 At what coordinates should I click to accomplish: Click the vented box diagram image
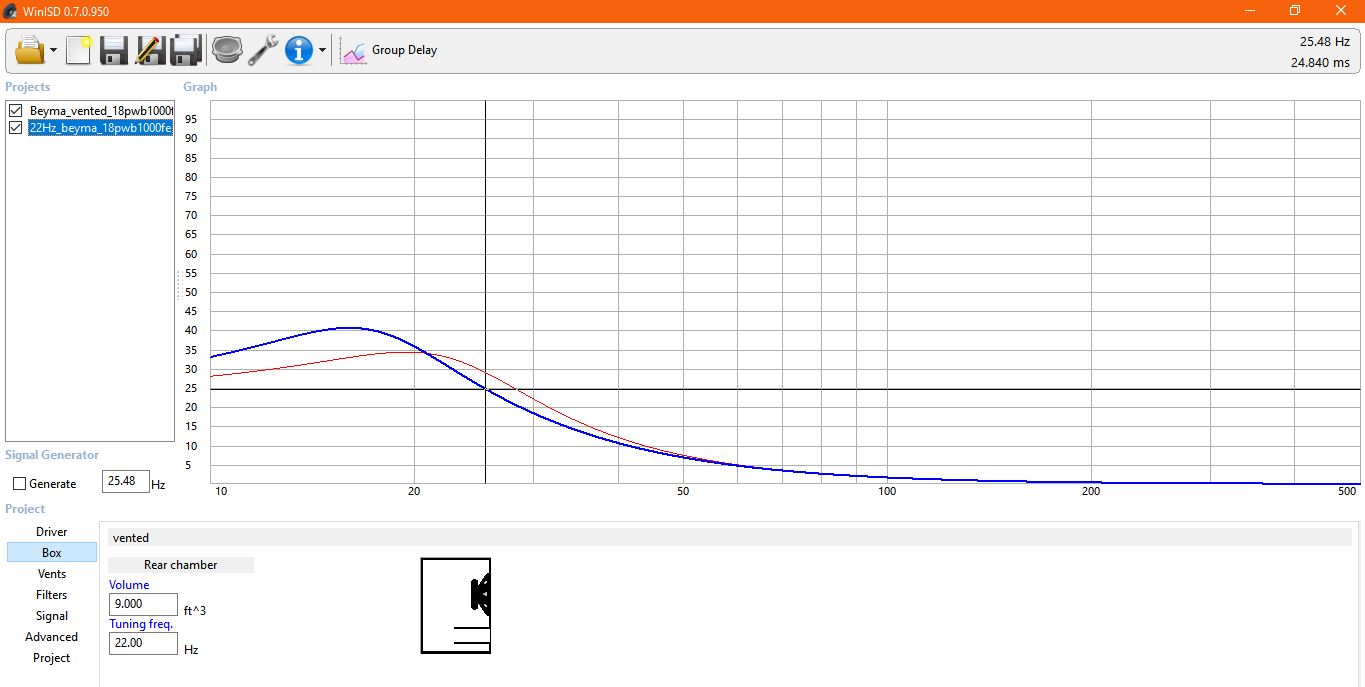pos(456,606)
